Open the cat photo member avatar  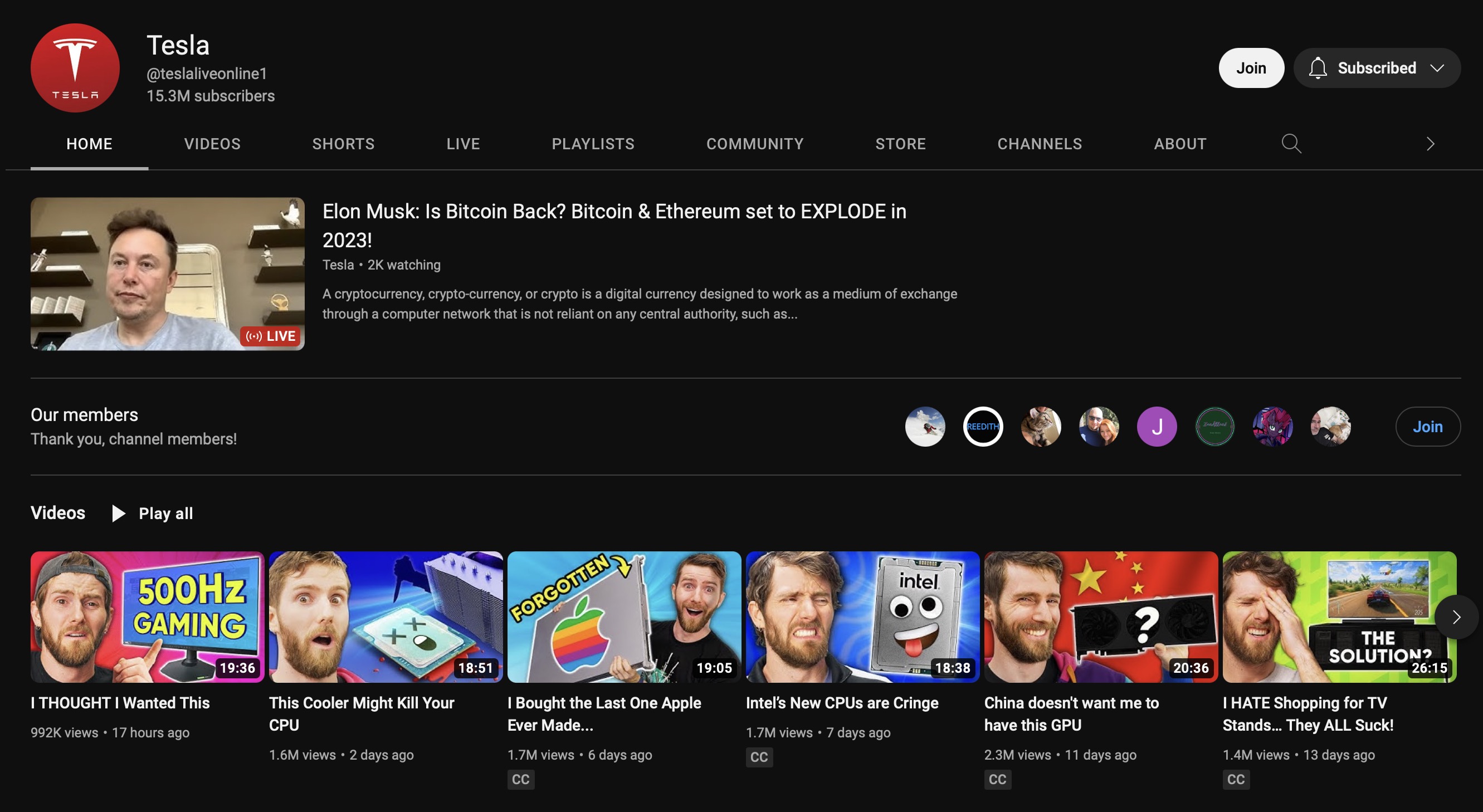coord(1041,427)
